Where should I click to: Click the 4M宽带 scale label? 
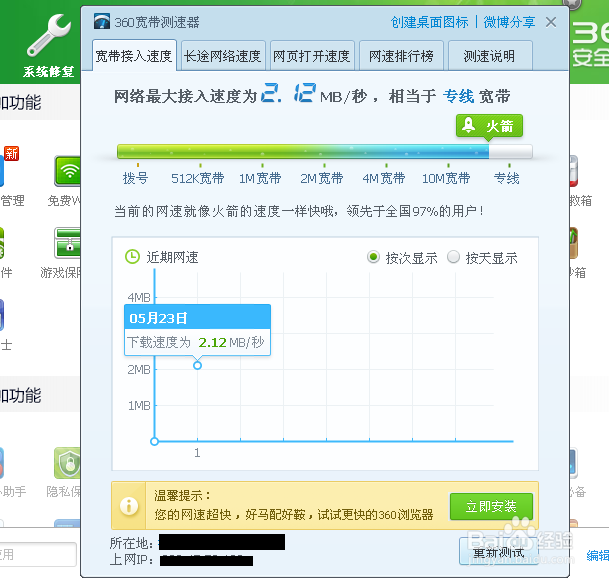[x=384, y=178]
